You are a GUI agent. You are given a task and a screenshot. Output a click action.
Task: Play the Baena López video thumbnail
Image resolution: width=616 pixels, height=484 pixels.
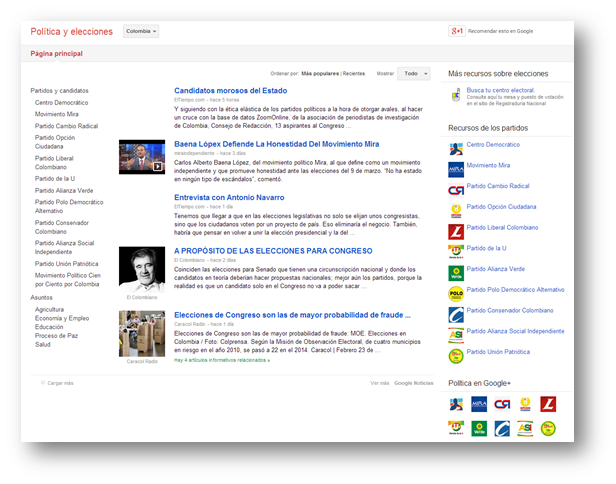[142, 156]
